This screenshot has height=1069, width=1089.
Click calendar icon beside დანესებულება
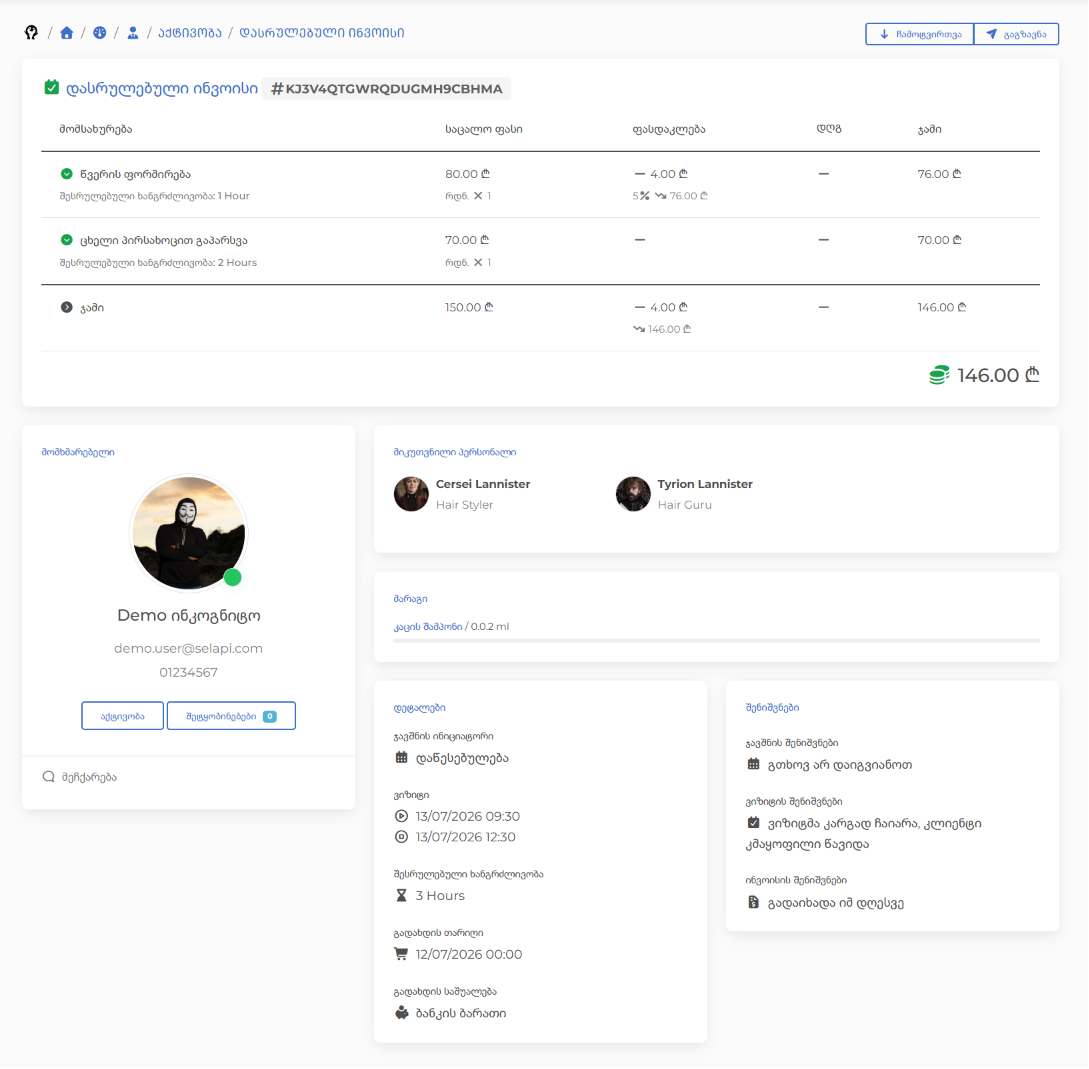401,758
